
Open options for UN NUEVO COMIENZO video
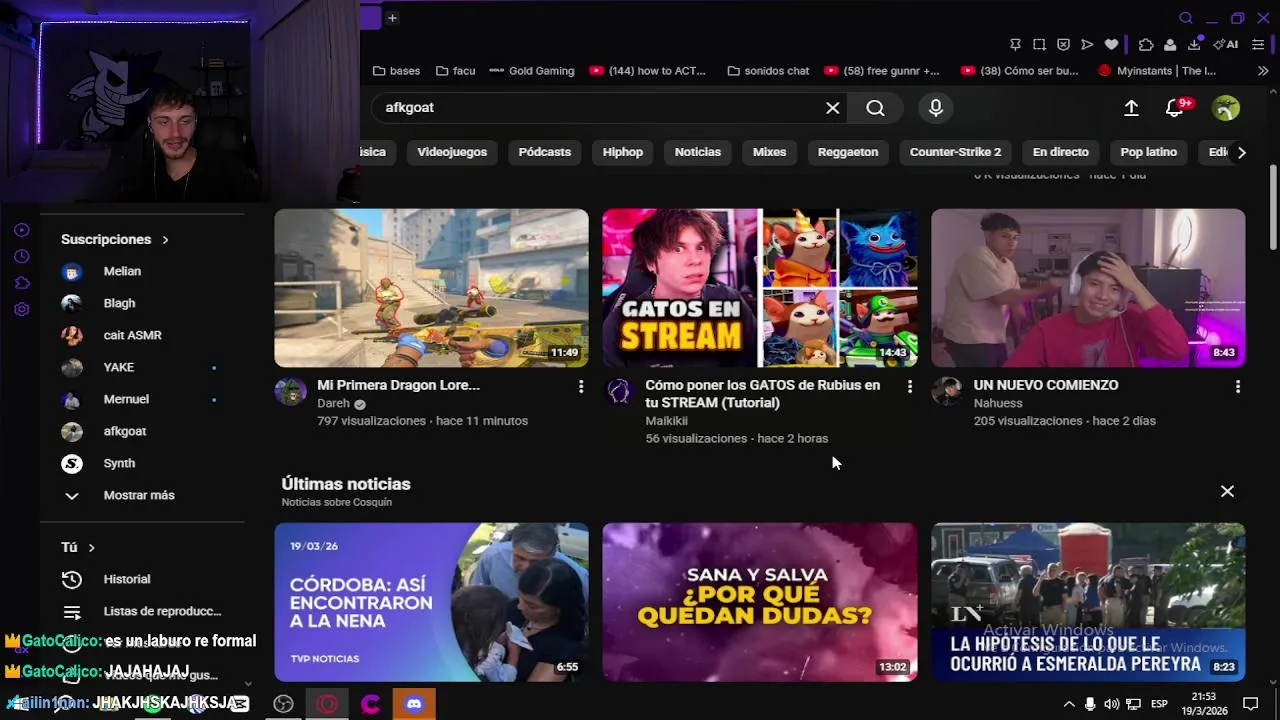1238,386
